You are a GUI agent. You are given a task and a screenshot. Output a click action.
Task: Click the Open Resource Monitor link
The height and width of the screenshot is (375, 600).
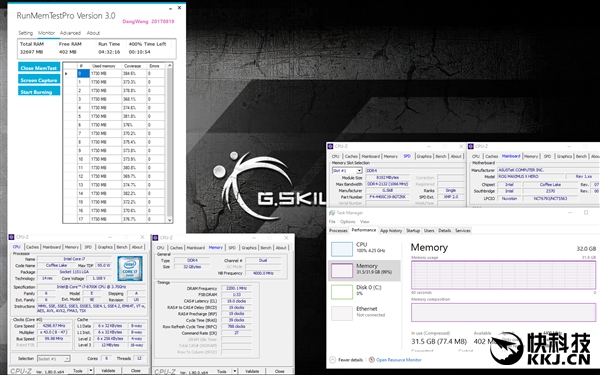click(398, 360)
